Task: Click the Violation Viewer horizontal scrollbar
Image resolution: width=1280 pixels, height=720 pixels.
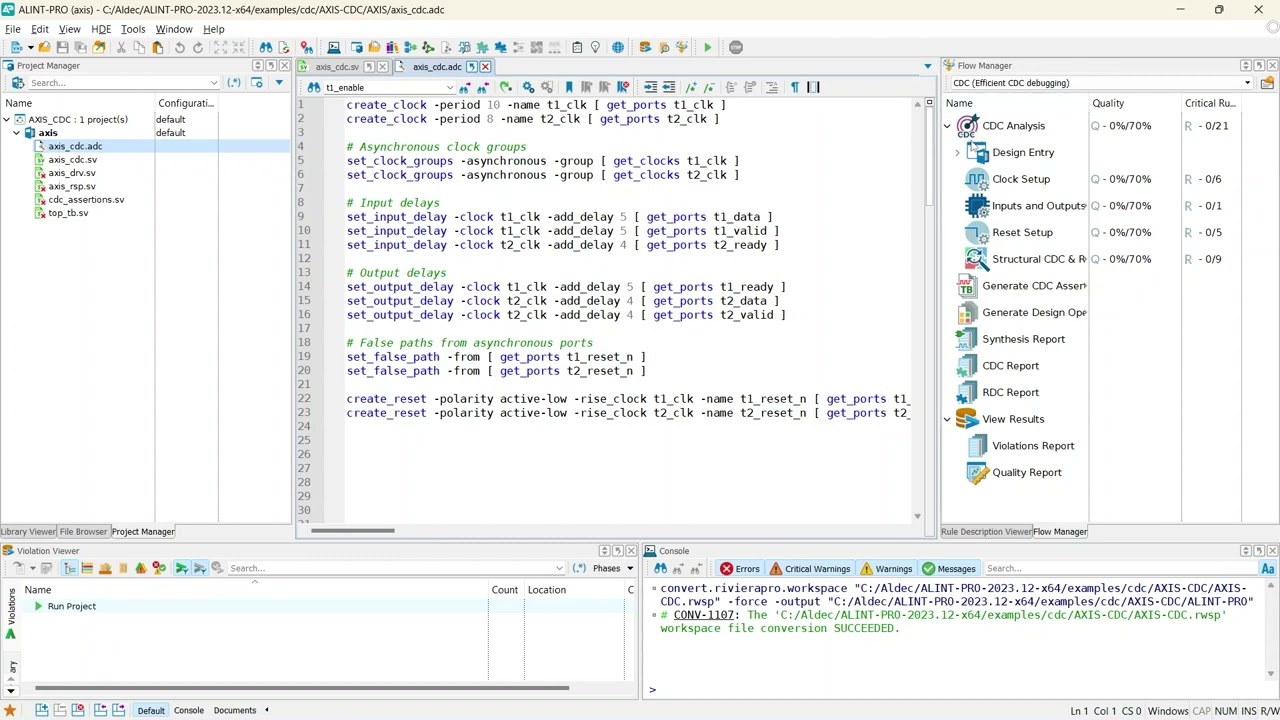Action: [x=302, y=688]
